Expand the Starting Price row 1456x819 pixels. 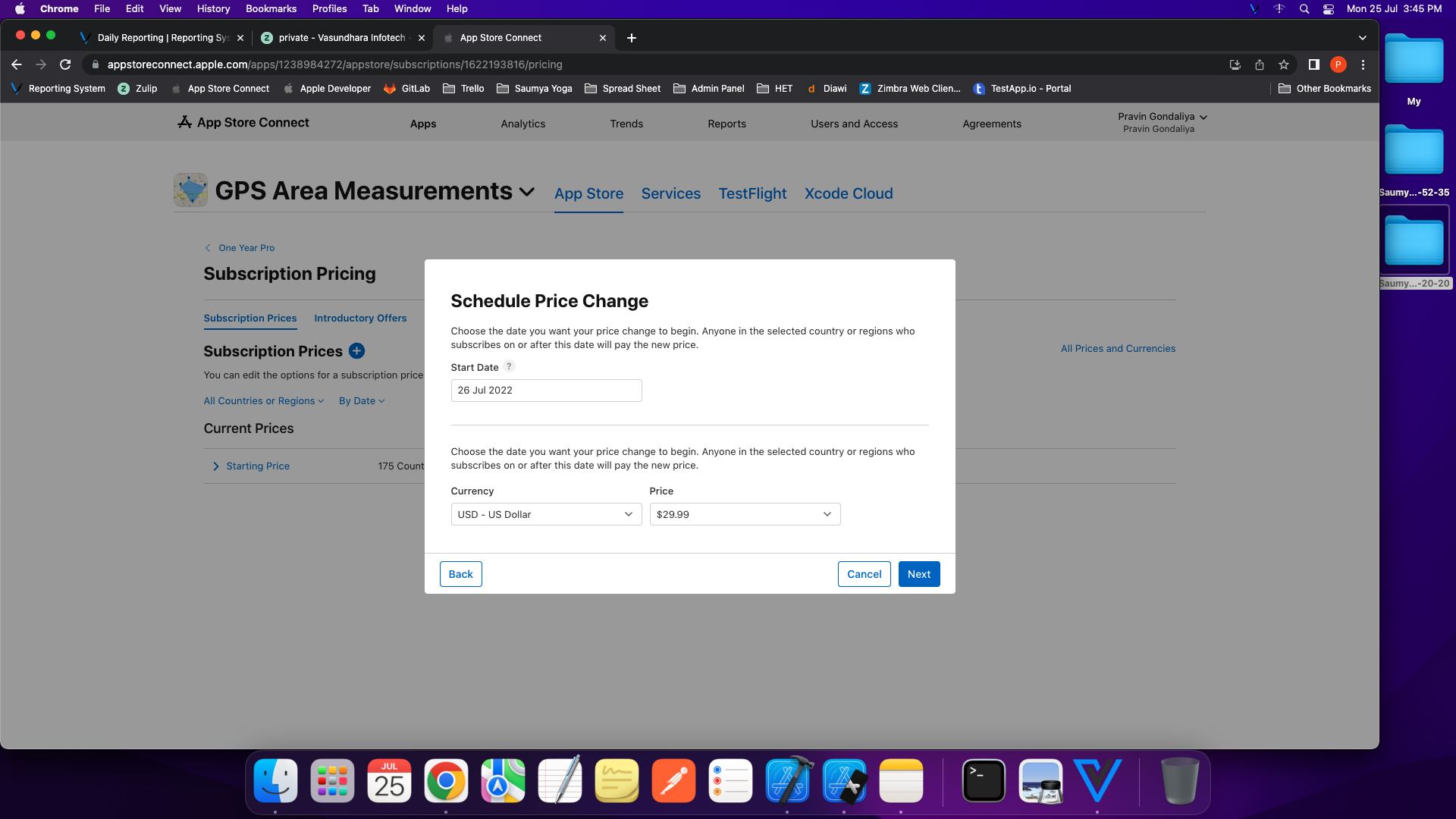(216, 466)
